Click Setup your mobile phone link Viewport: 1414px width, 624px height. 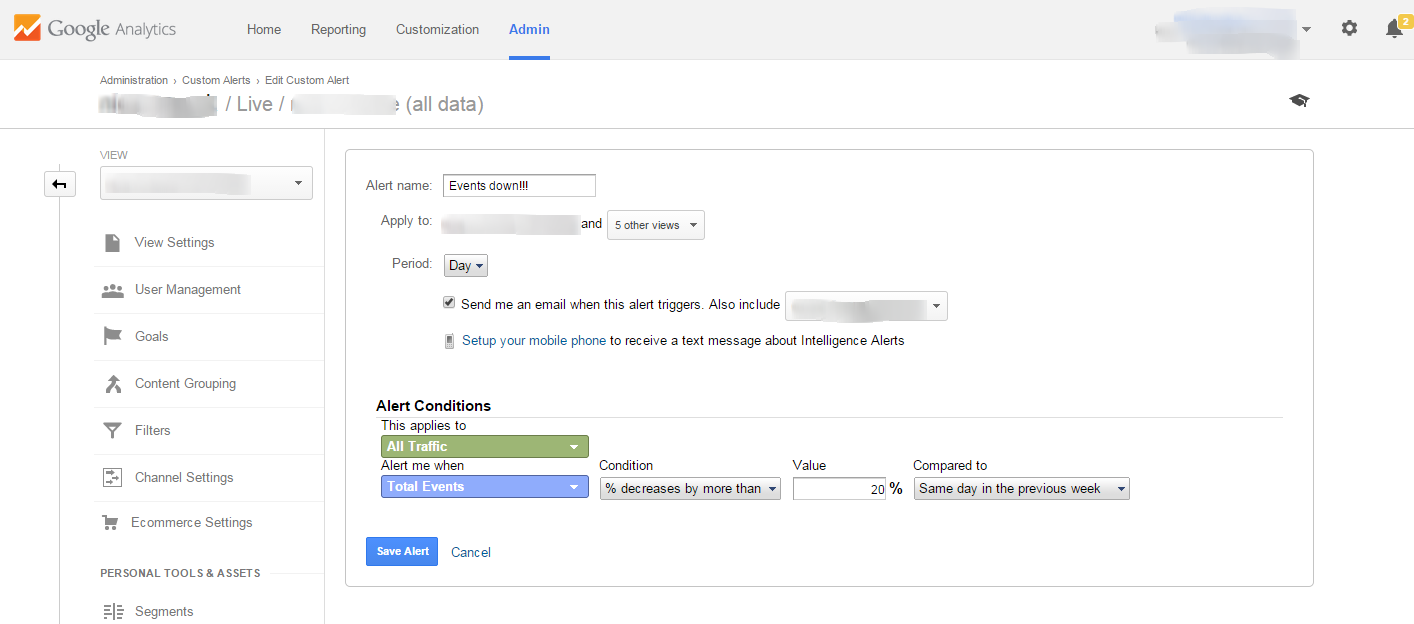[533, 341]
